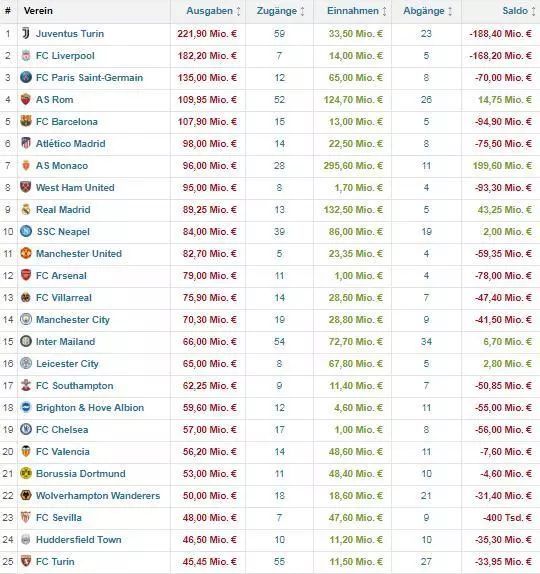Open FC Paris Saint-Germain club page
The image size is (540, 574).
pyautogui.click(x=89, y=78)
